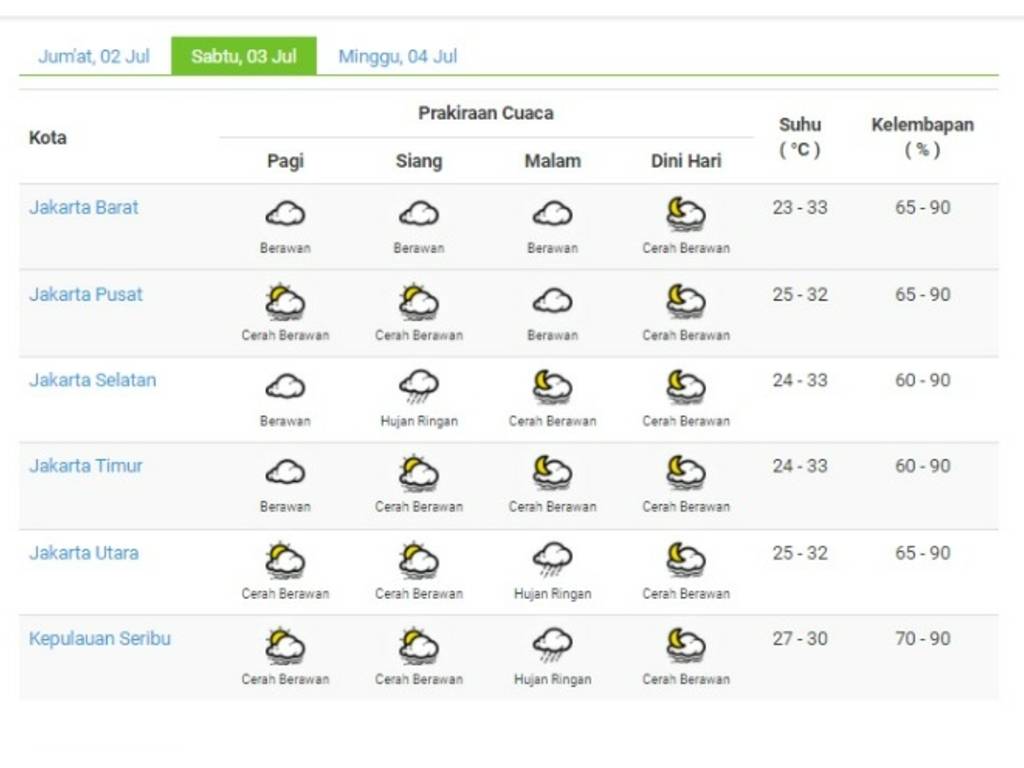Viewport: 1024px width, 768px height.
Task: Click Berawan label under Jakarta Barat Malam
Action: coord(552,248)
